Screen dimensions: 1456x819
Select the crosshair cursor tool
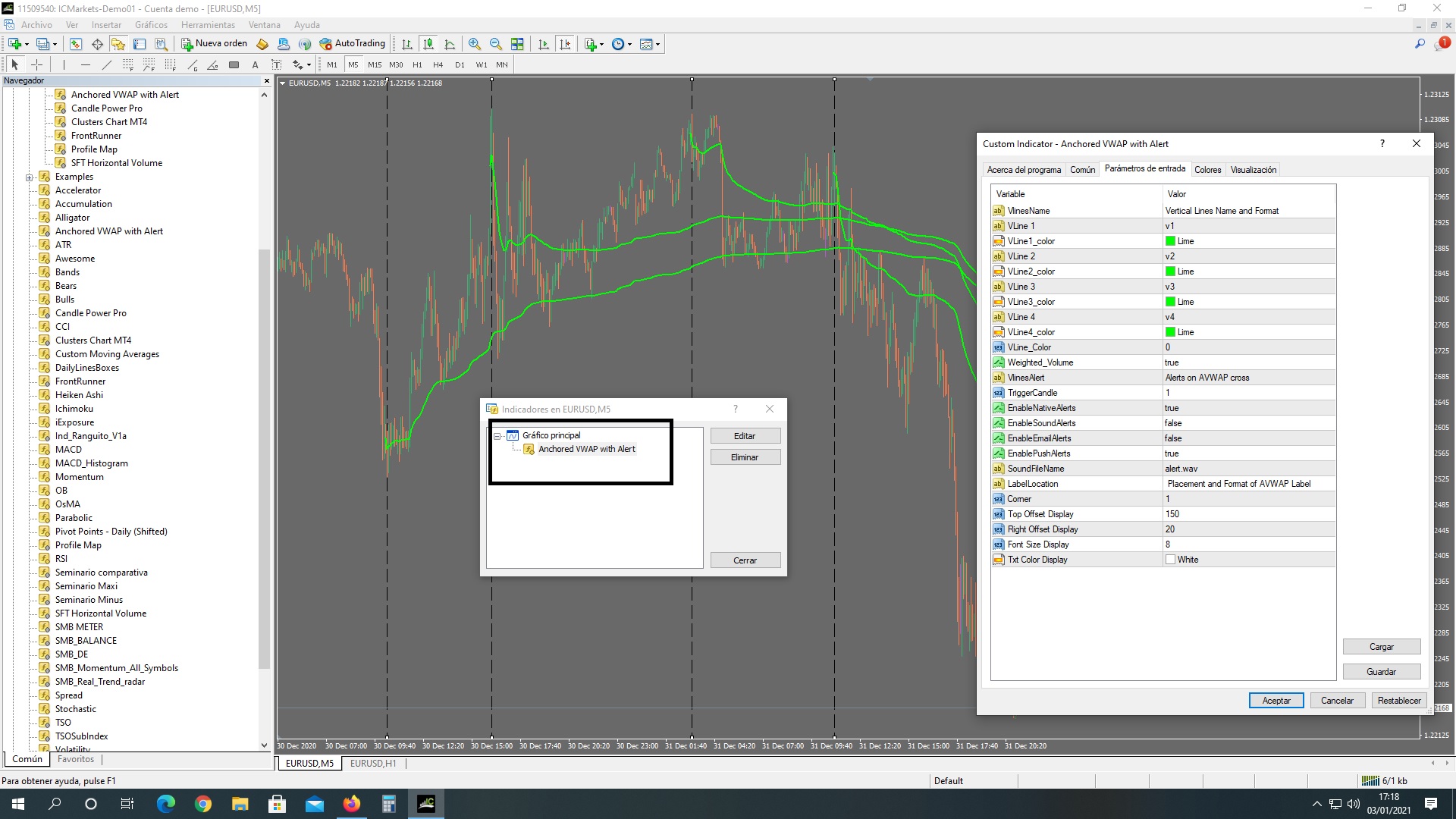click(36, 64)
